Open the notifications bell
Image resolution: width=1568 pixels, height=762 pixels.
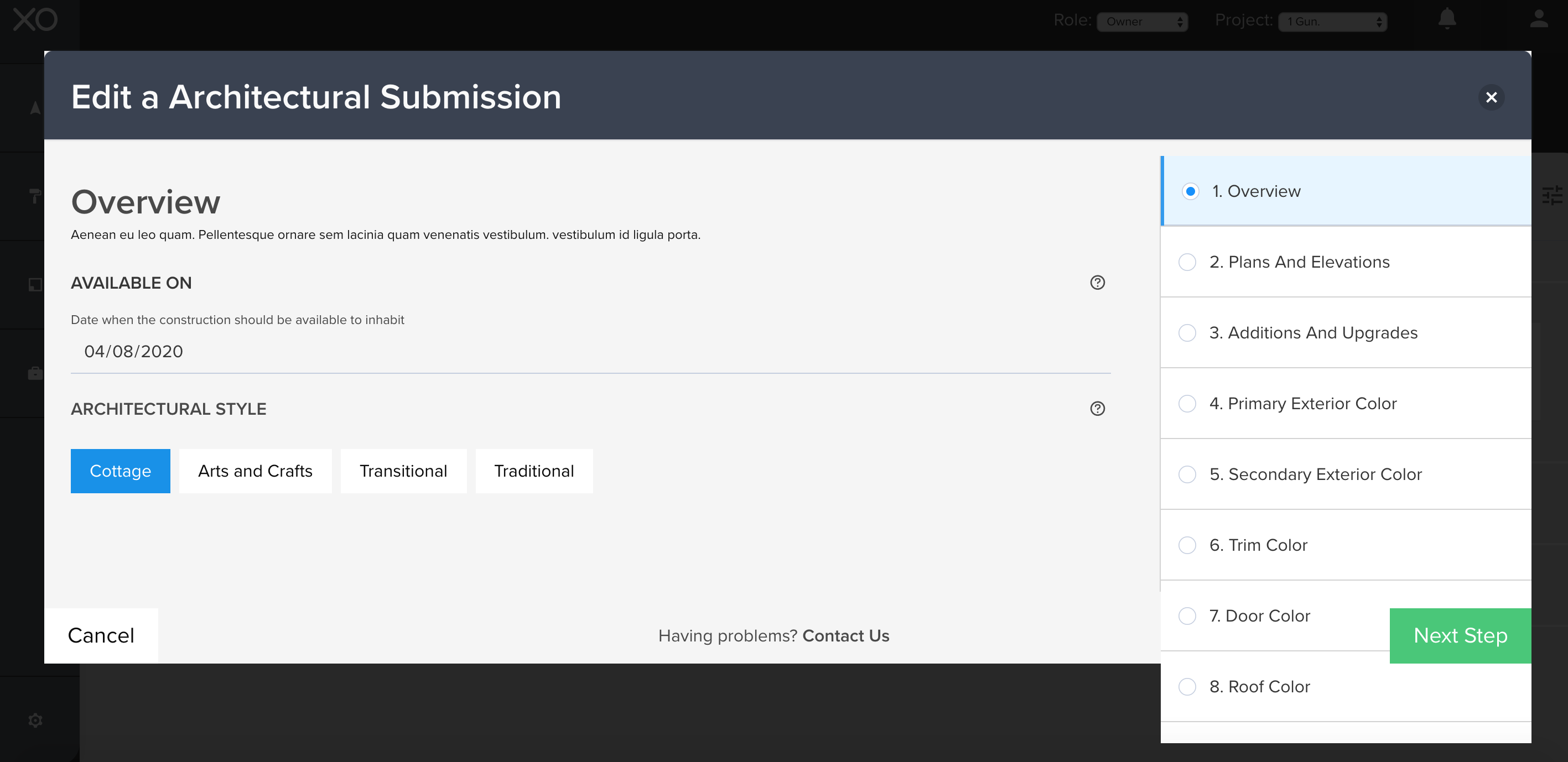click(x=1447, y=19)
